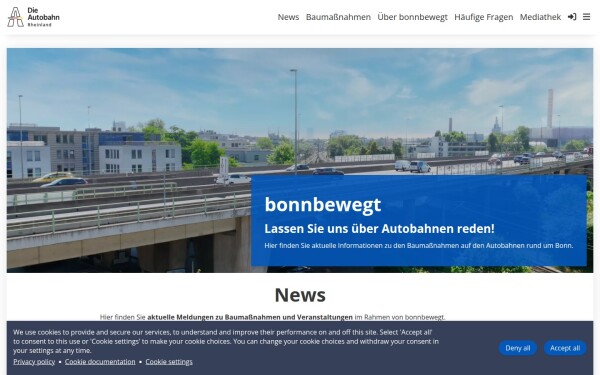
Task: Select Über bonnbewegt menu item
Action: click(x=412, y=17)
